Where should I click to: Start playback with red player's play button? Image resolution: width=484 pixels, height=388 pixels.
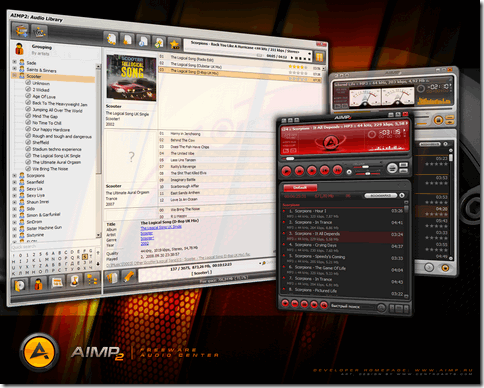(286, 171)
